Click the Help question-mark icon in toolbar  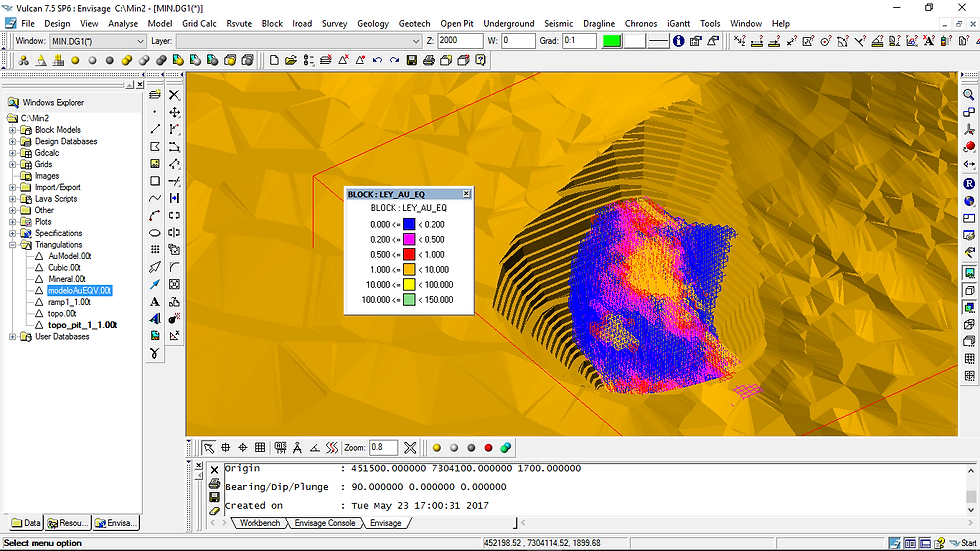(x=481, y=60)
